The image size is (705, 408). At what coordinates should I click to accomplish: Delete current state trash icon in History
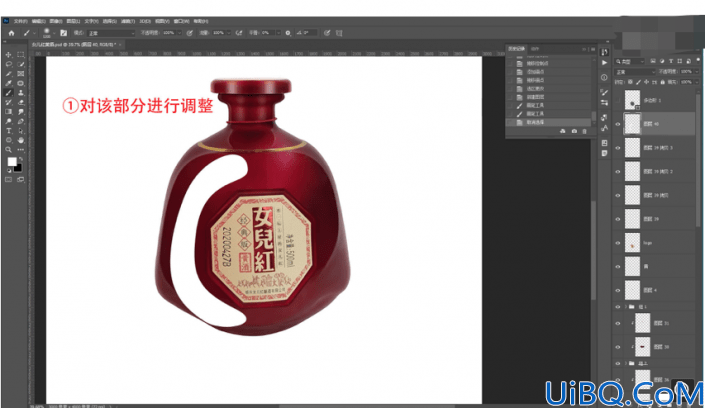point(585,131)
